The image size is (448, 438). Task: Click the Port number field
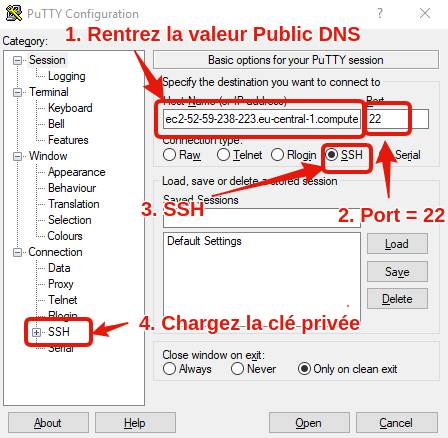tap(398, 119)
